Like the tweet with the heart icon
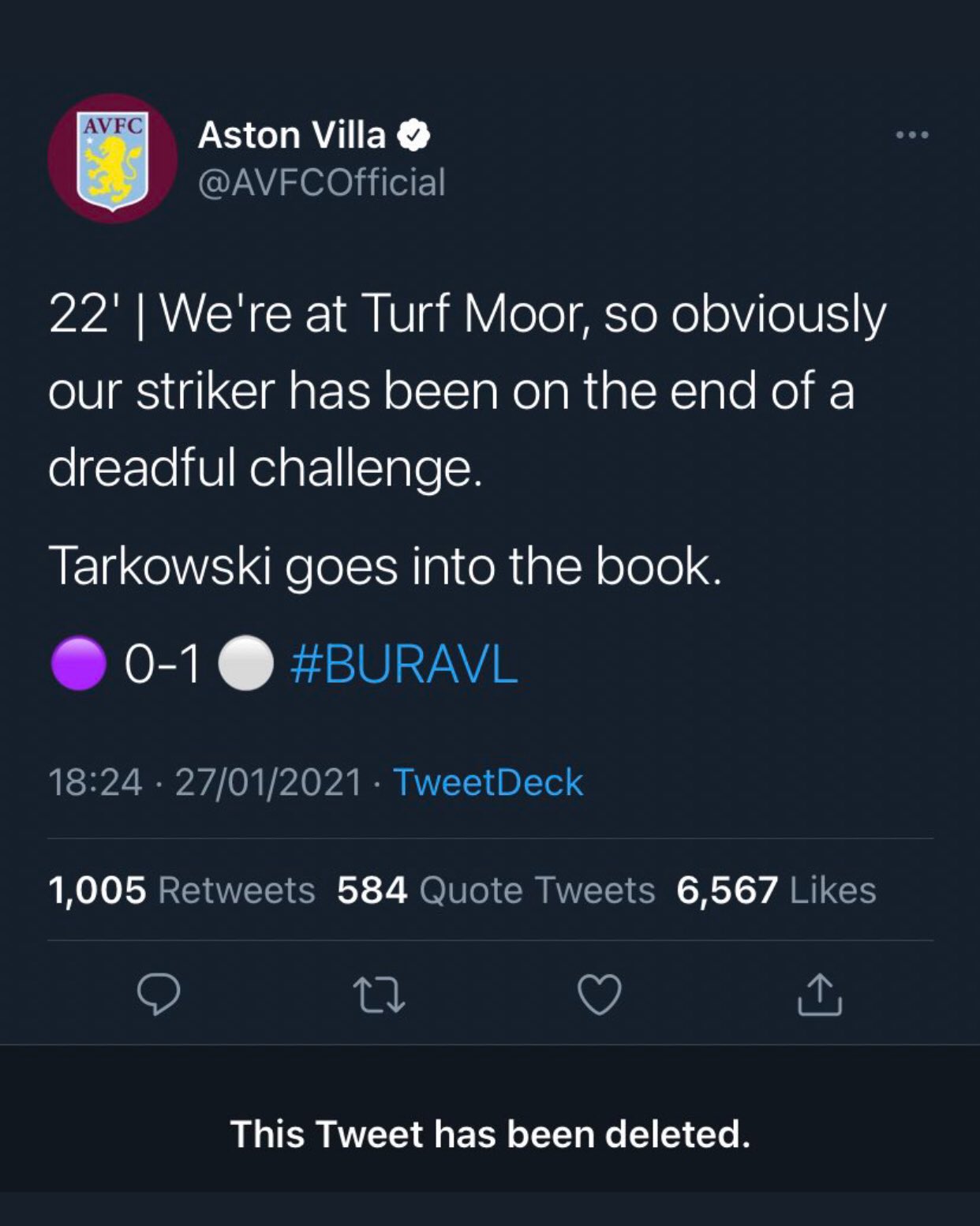This screenshot has width=980, height=1226. click(600, 994)
